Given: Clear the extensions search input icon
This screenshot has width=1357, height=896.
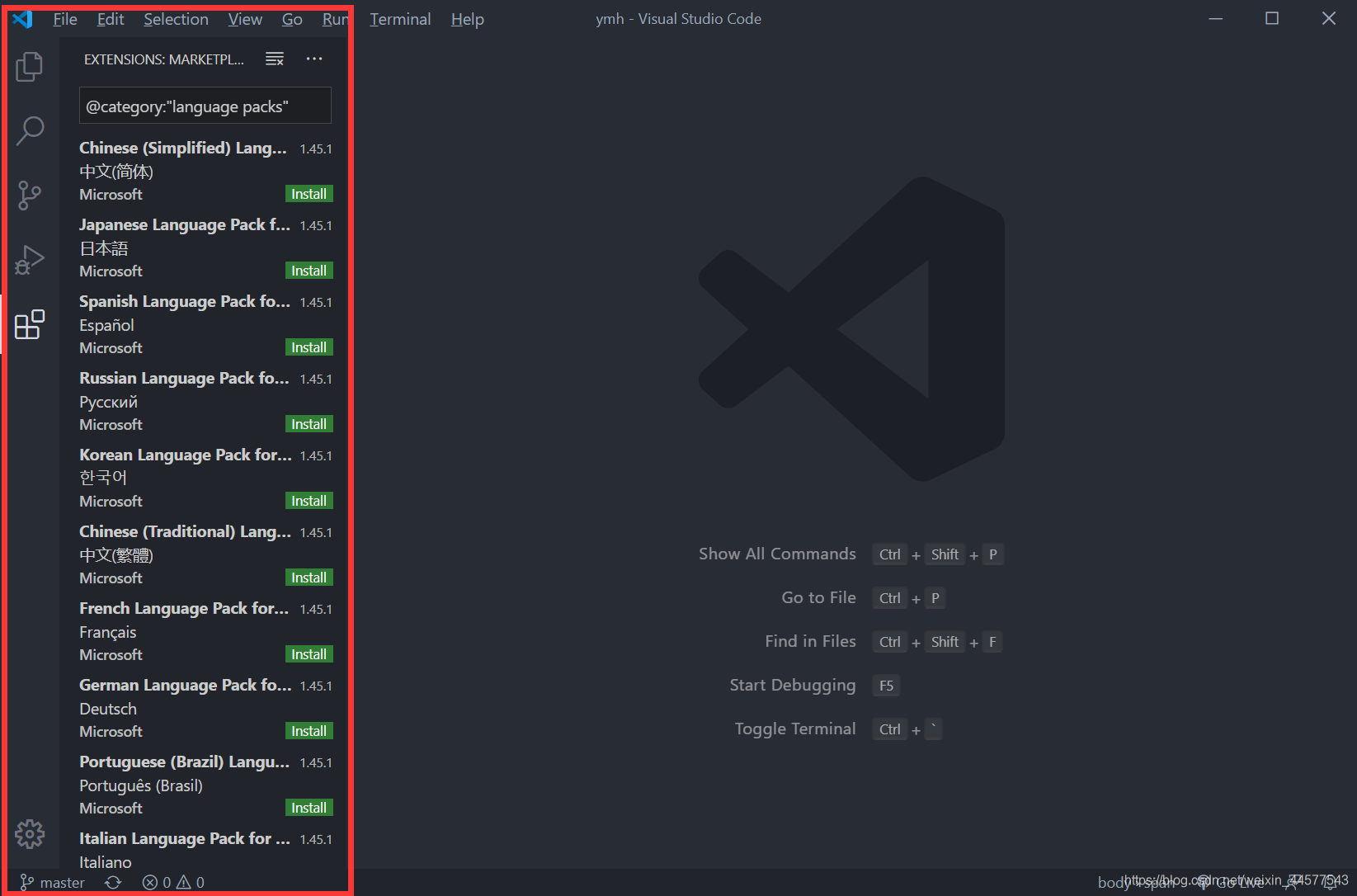Looking at the screenshot, I should tap(275, 59).
